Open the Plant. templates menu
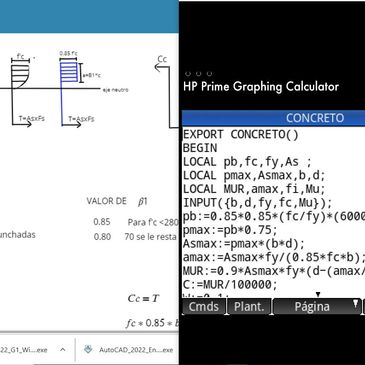365x365 pixels. pos(249,306)
